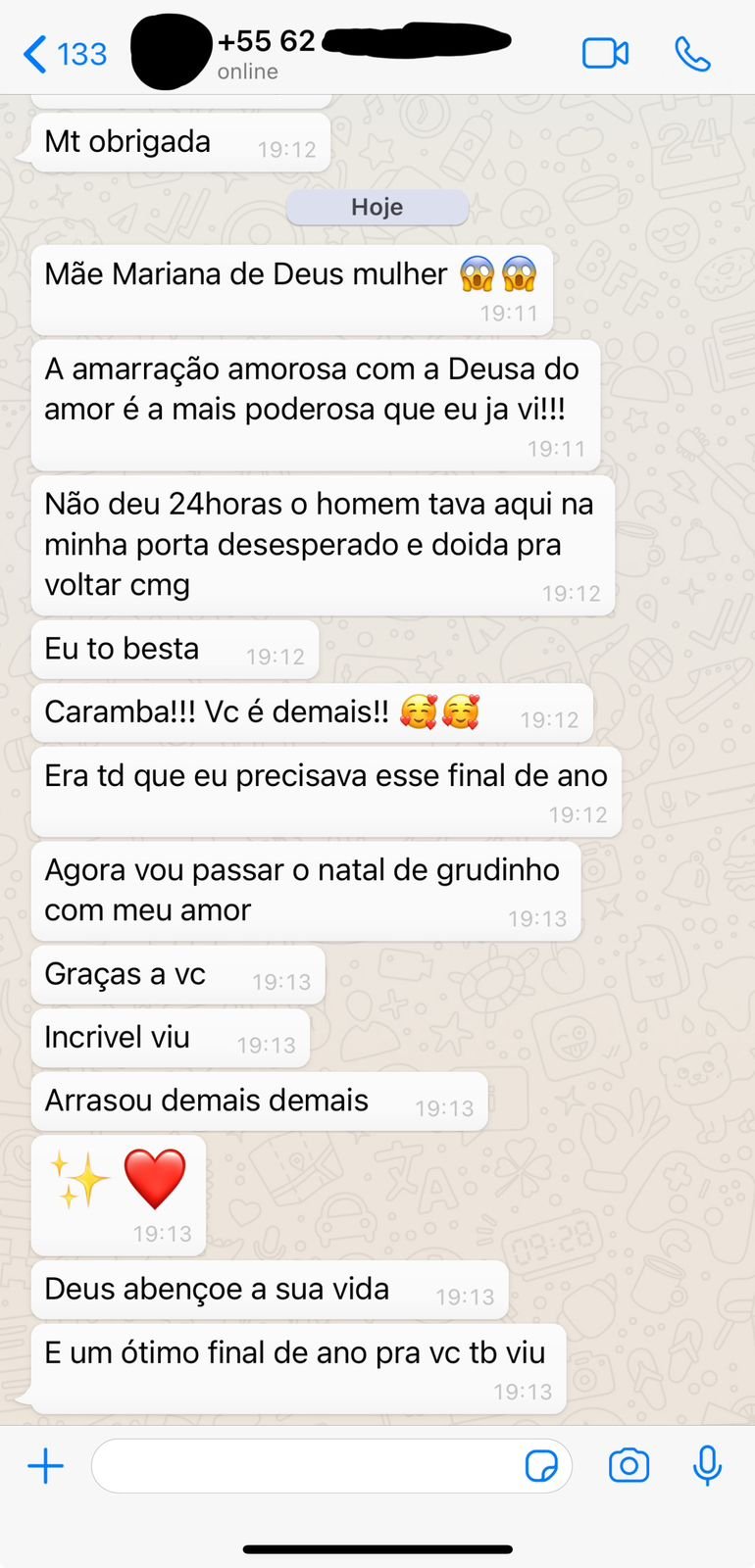Viewport: 755px width, 1568px height.
Task: Tap the home indicator bar at the bottom
Action: pyautogui.click(x=377, y=1549)
